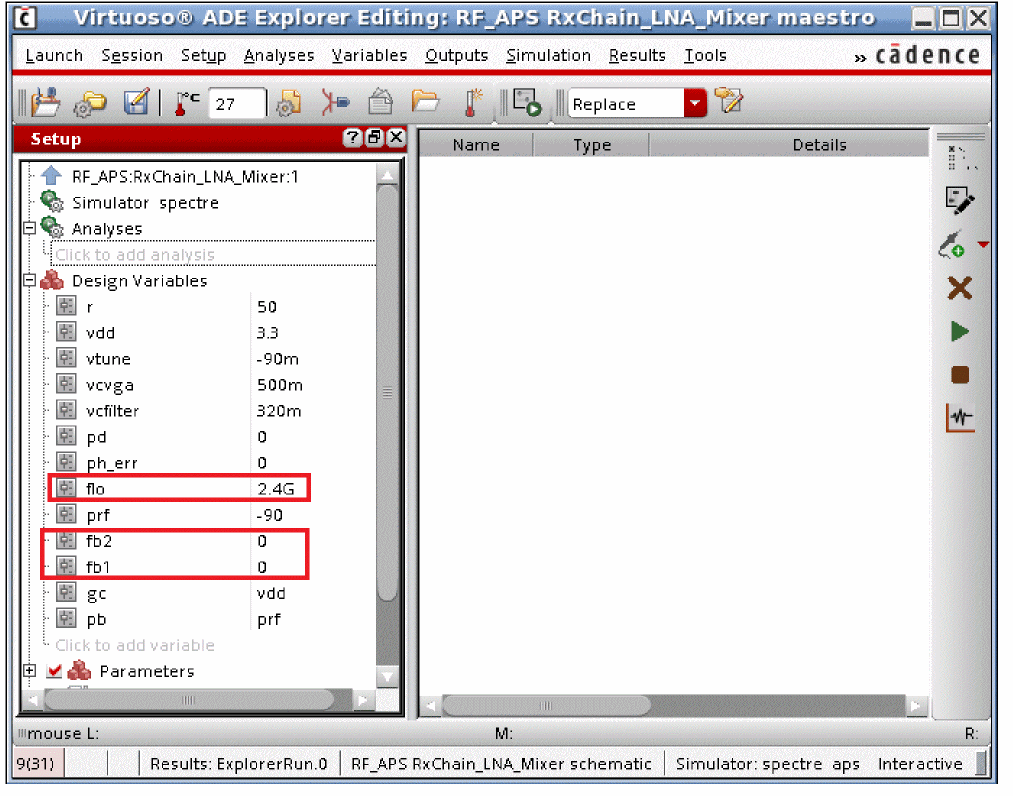This screenshot has height=796, width=1013.
Task: Toggle the Parameters checkbox
Action: [54, 671]
